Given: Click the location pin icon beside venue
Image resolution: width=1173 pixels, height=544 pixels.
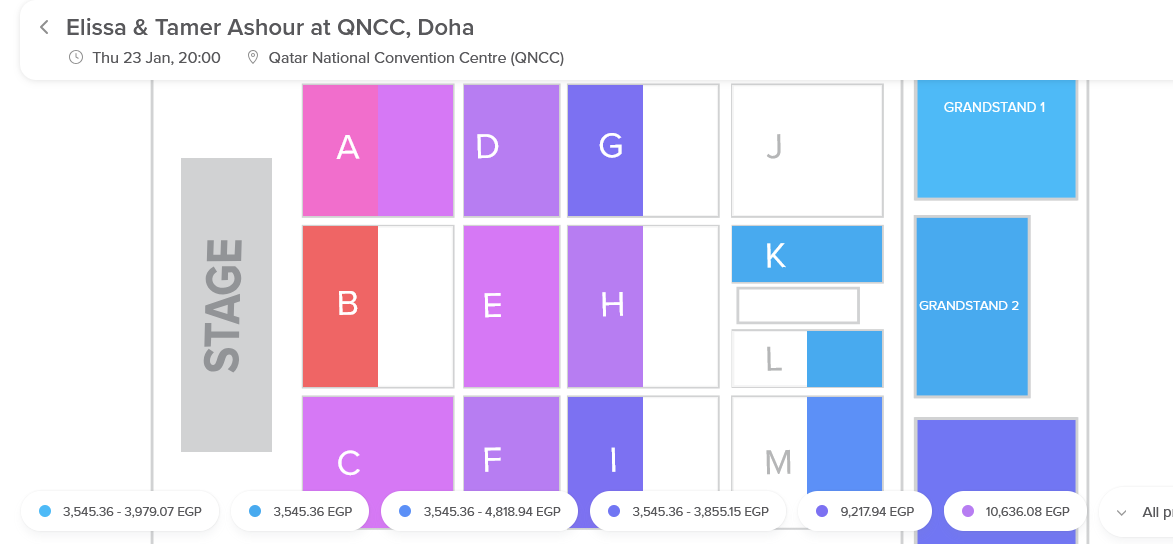Looking at the screenshot, I should tap(253, 58).
